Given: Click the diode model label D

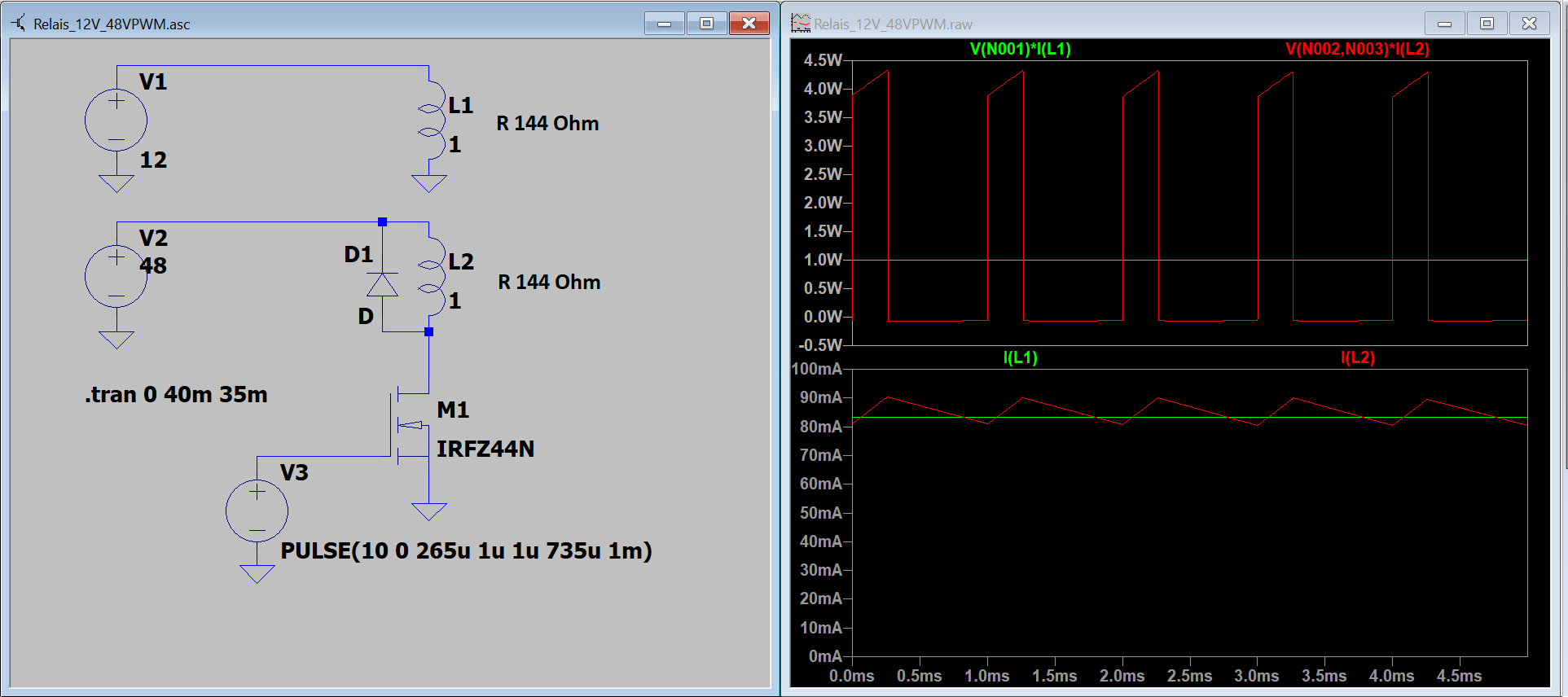Looking at the screenshot, I should (366, 317).
